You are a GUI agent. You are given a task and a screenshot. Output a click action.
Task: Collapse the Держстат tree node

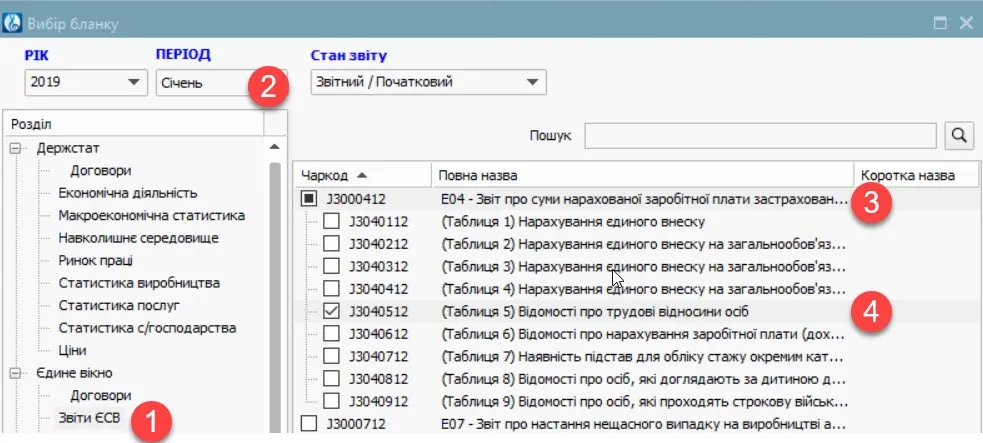click(x=15, y=149)
